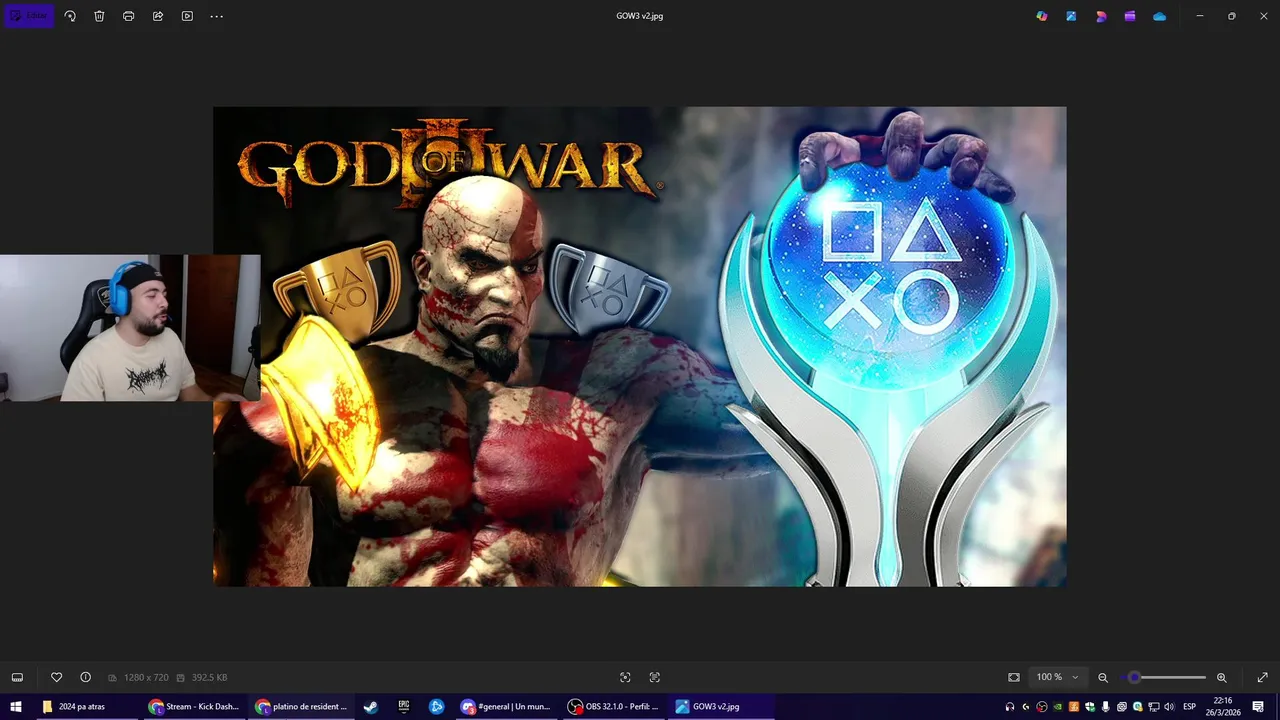Click the microphone tray icon
The height and width of the screenshot is (720, 1280).
1106,707
